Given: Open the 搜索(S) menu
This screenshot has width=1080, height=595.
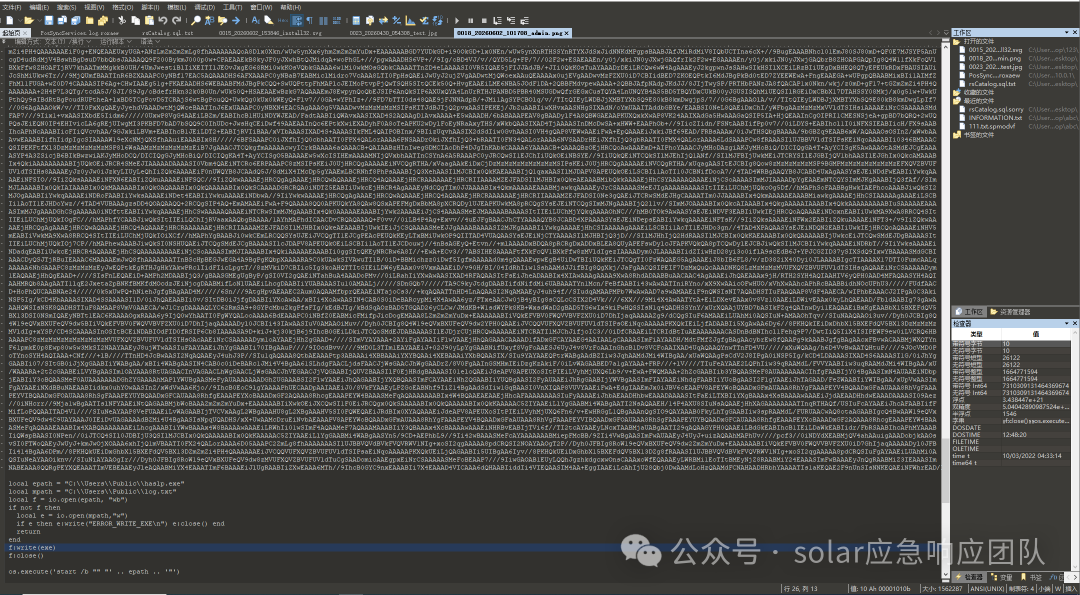Looking at the screenshot, I should [66, 7].
